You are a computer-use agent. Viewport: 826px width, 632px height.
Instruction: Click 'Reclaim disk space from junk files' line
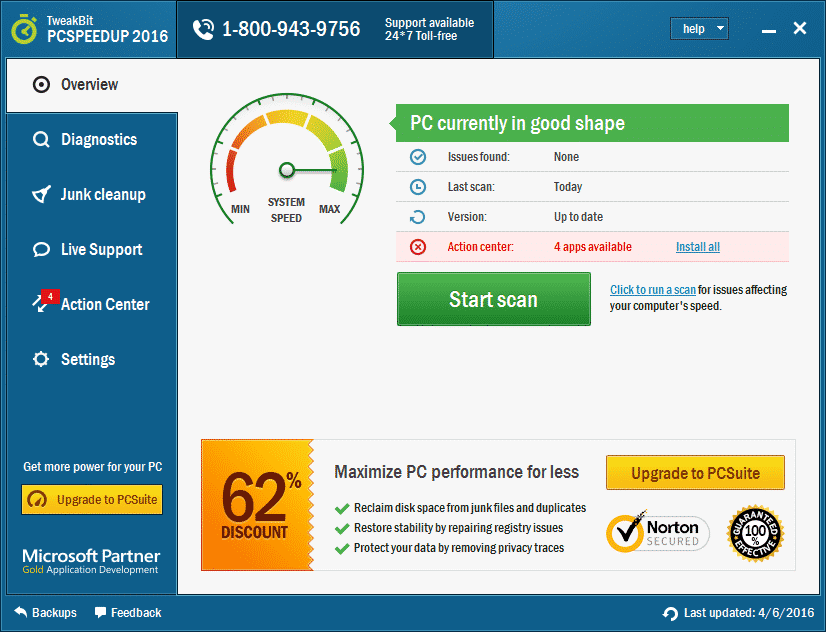(470, 508)
